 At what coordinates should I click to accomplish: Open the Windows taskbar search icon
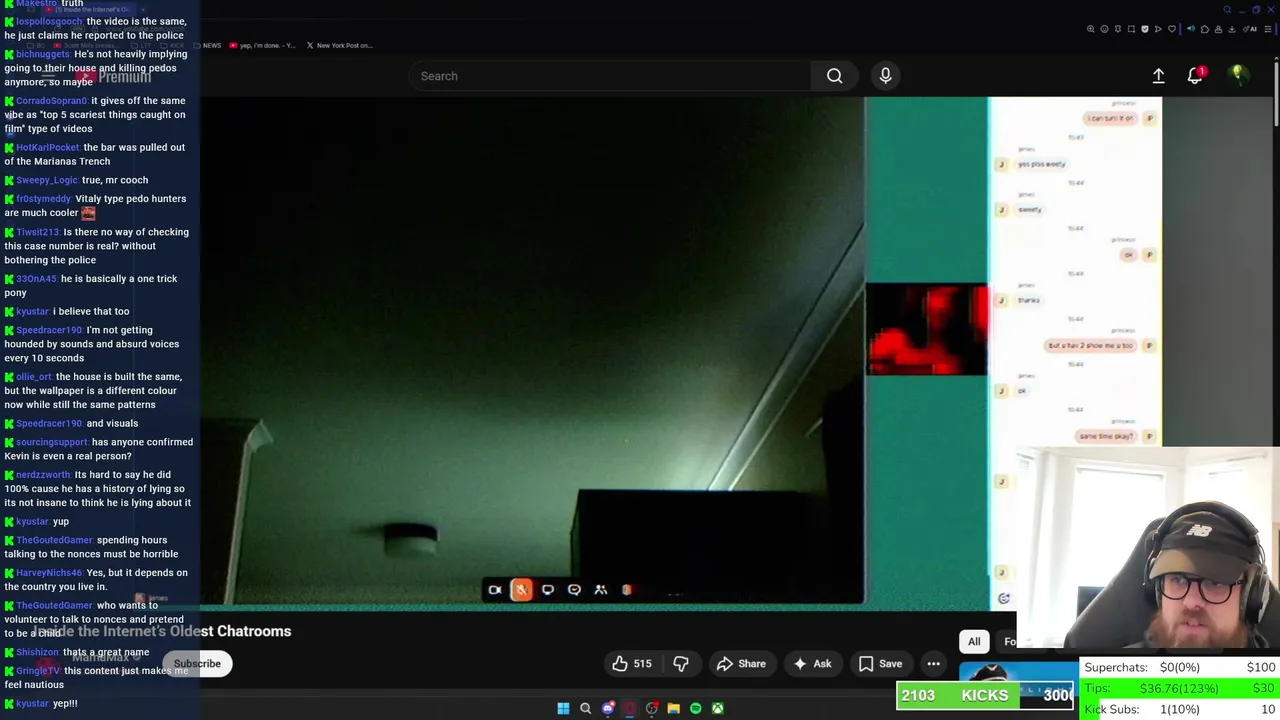point(586,708)
